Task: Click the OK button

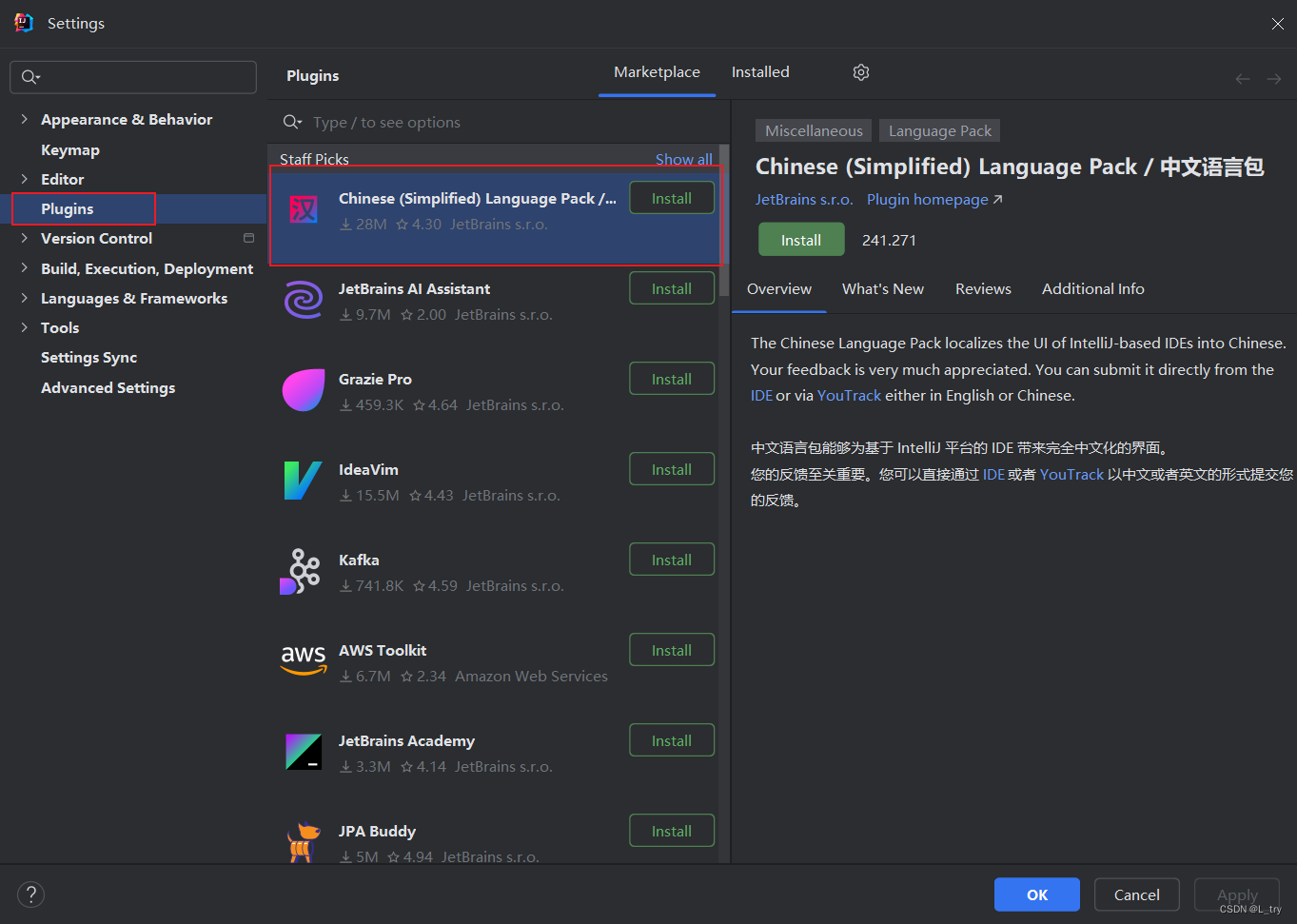Action: [1037, 895]
